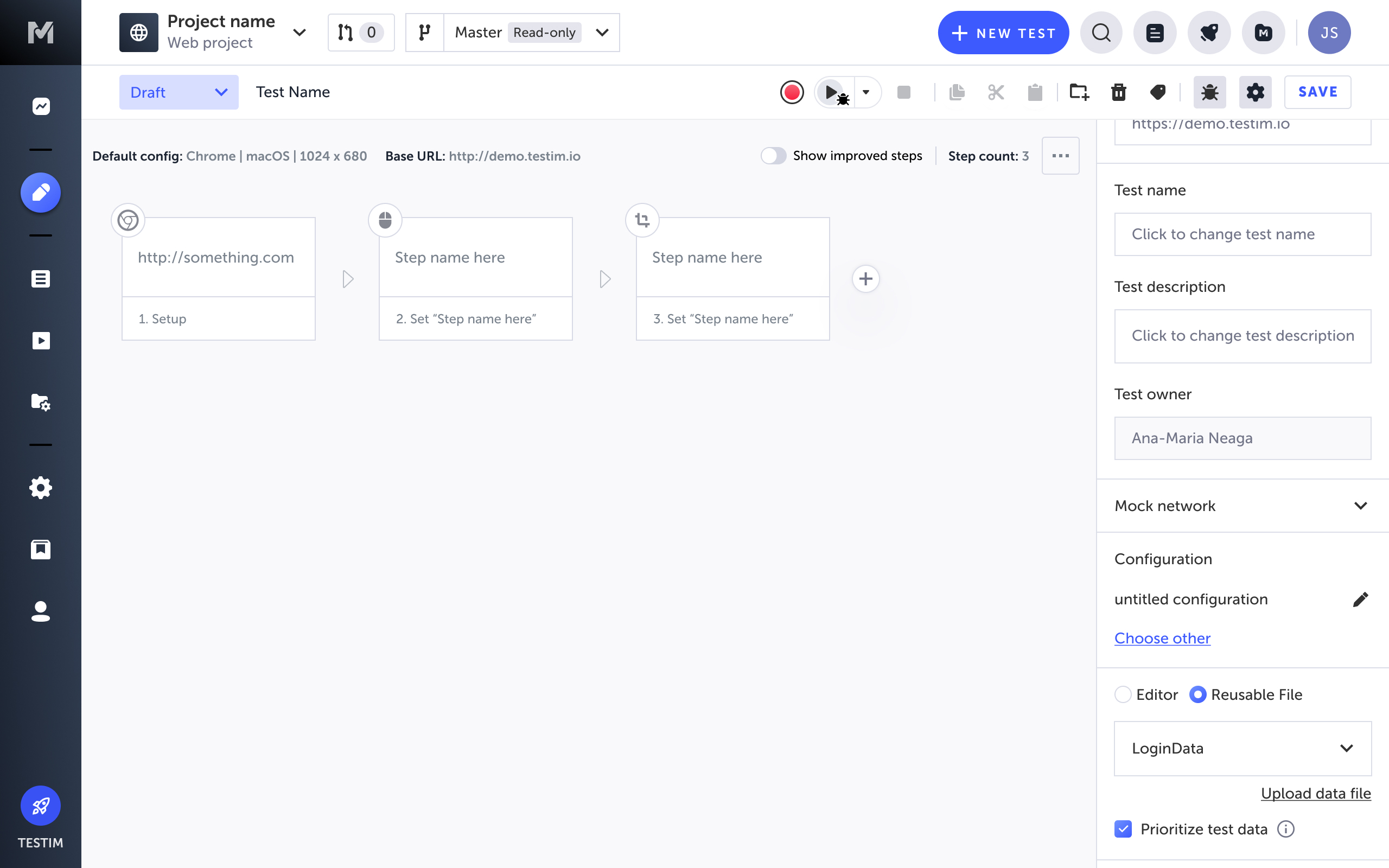
Task: Open the three-dots more options menu
Action: (x=1060, y=156)
